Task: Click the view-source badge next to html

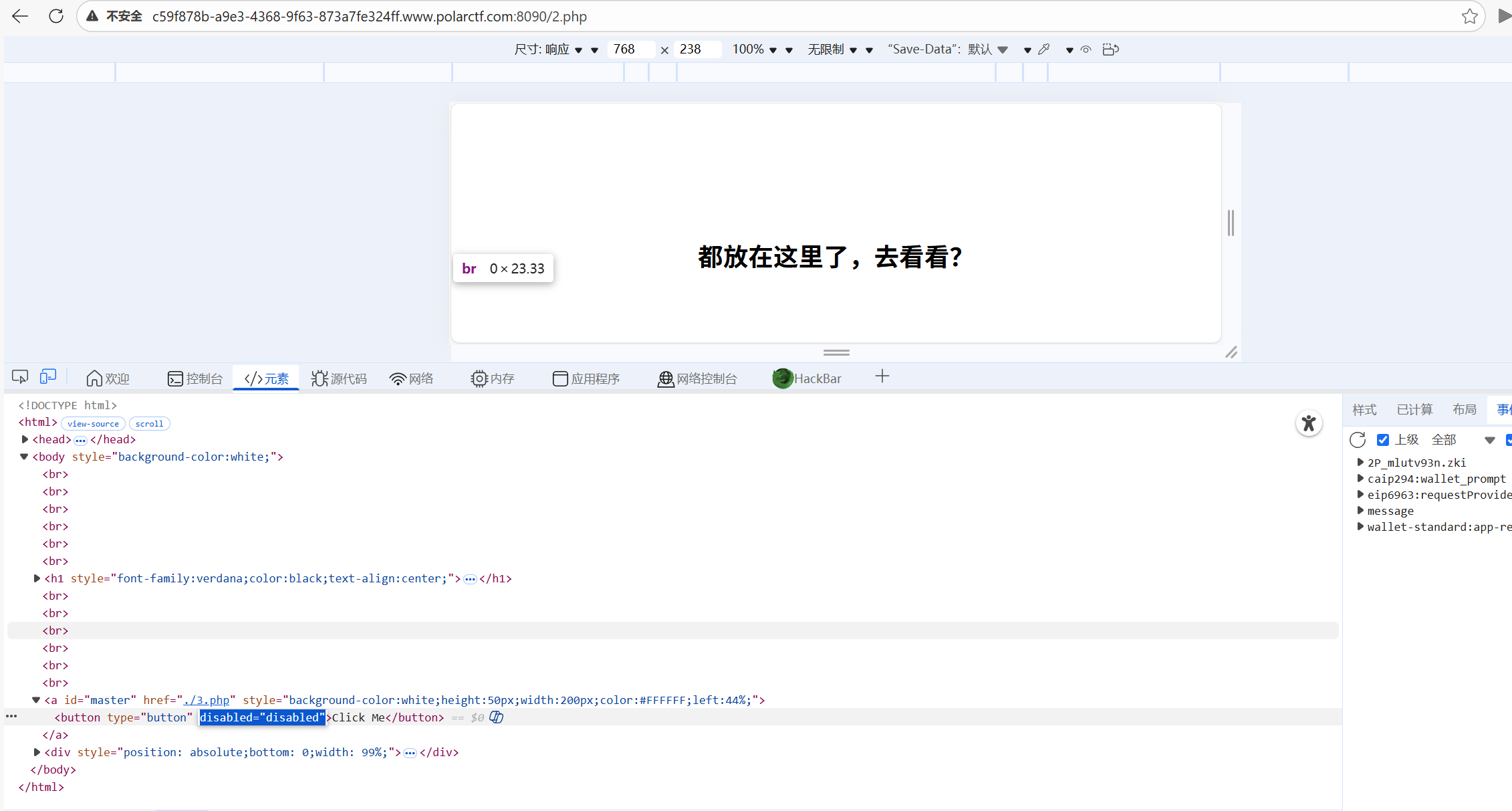Action: (93, 424)
